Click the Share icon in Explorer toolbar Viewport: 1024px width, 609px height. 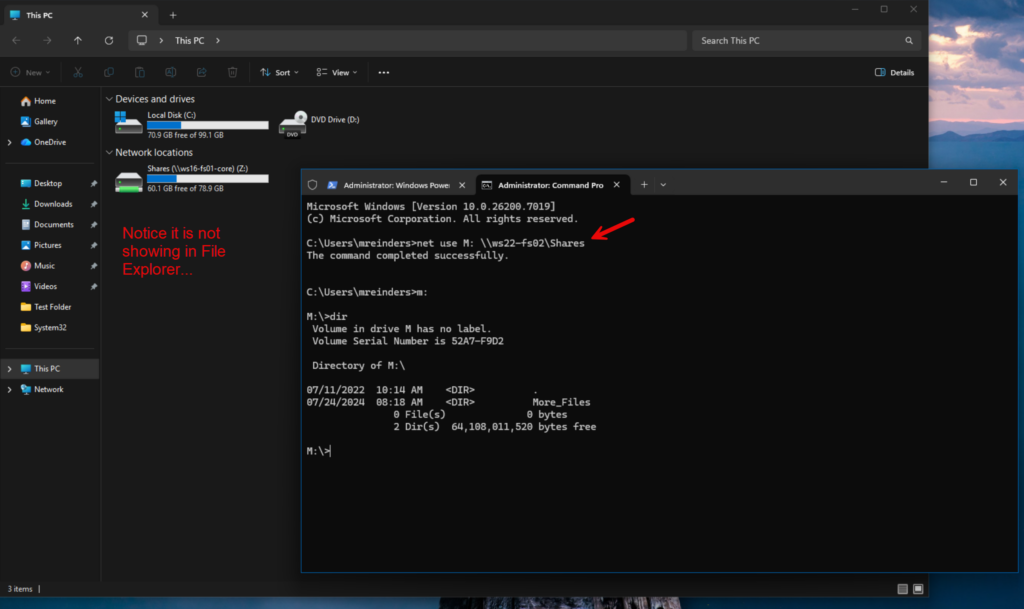click(x=201, y=72)
